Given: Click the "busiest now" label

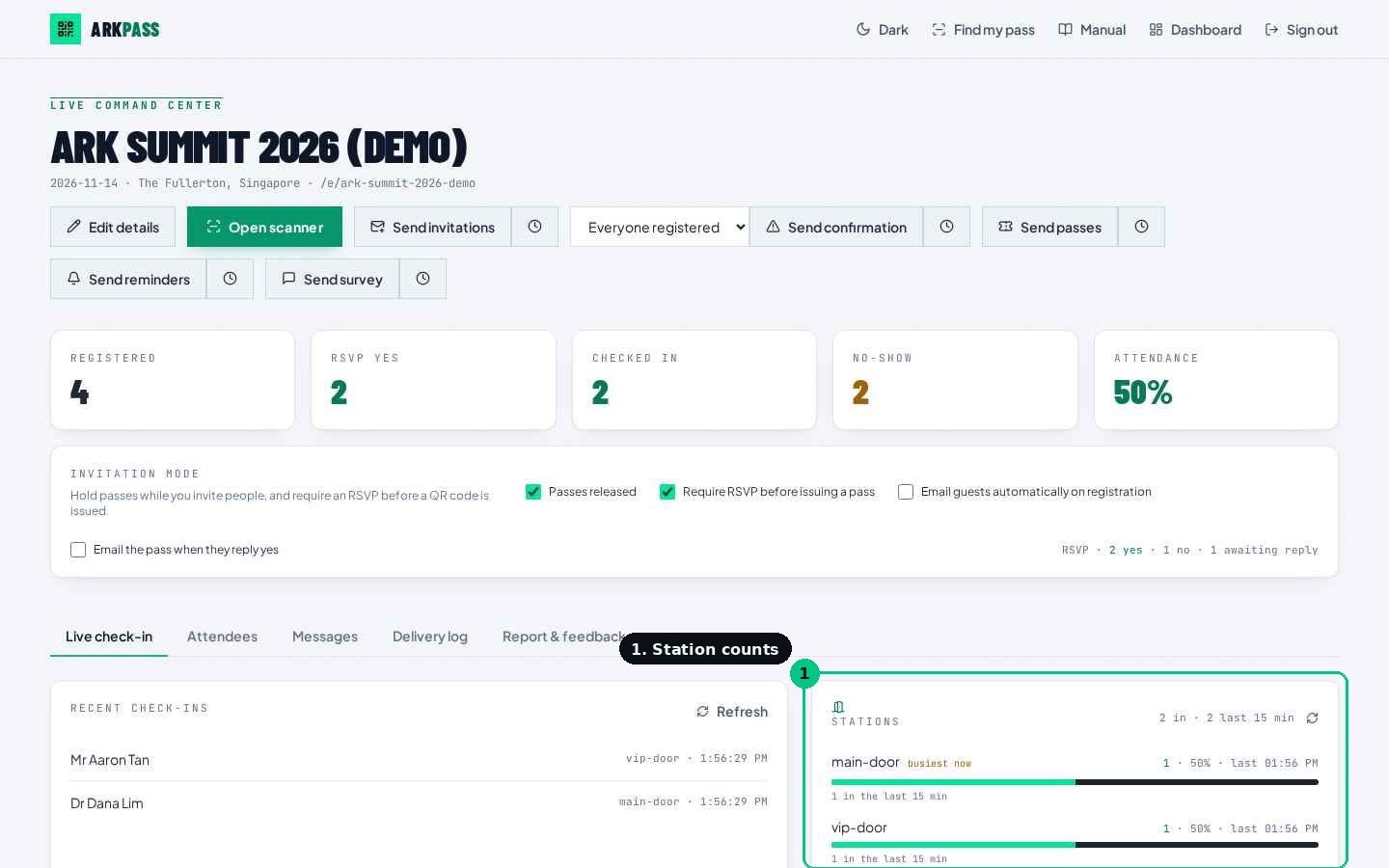Looking at the screenshot, I should pyautogui.click(x=940, y=764).
